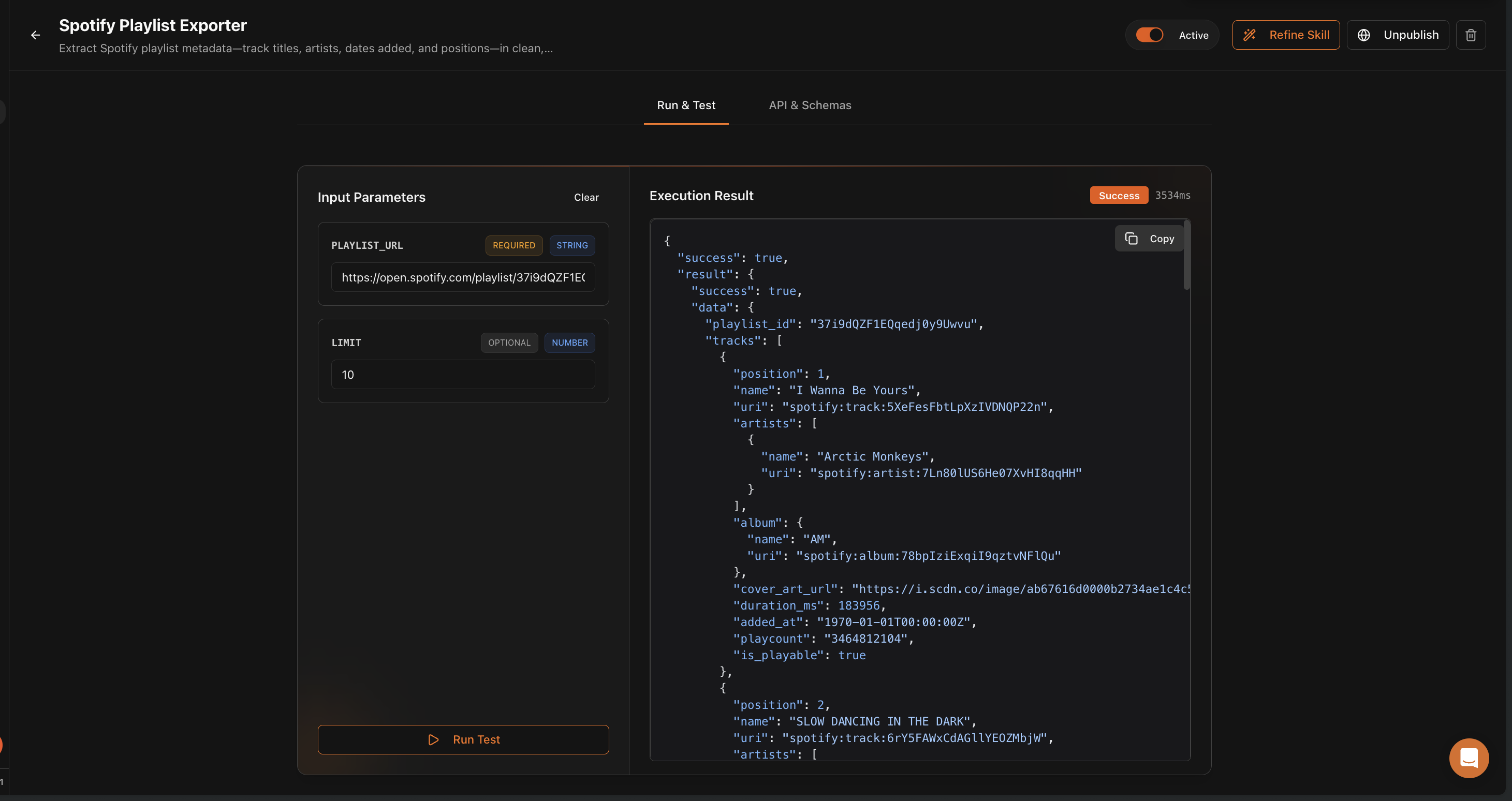The height and width of the screenshot is (801, 1512).
Task: Select the Run & Test tab
Action: 686,105
